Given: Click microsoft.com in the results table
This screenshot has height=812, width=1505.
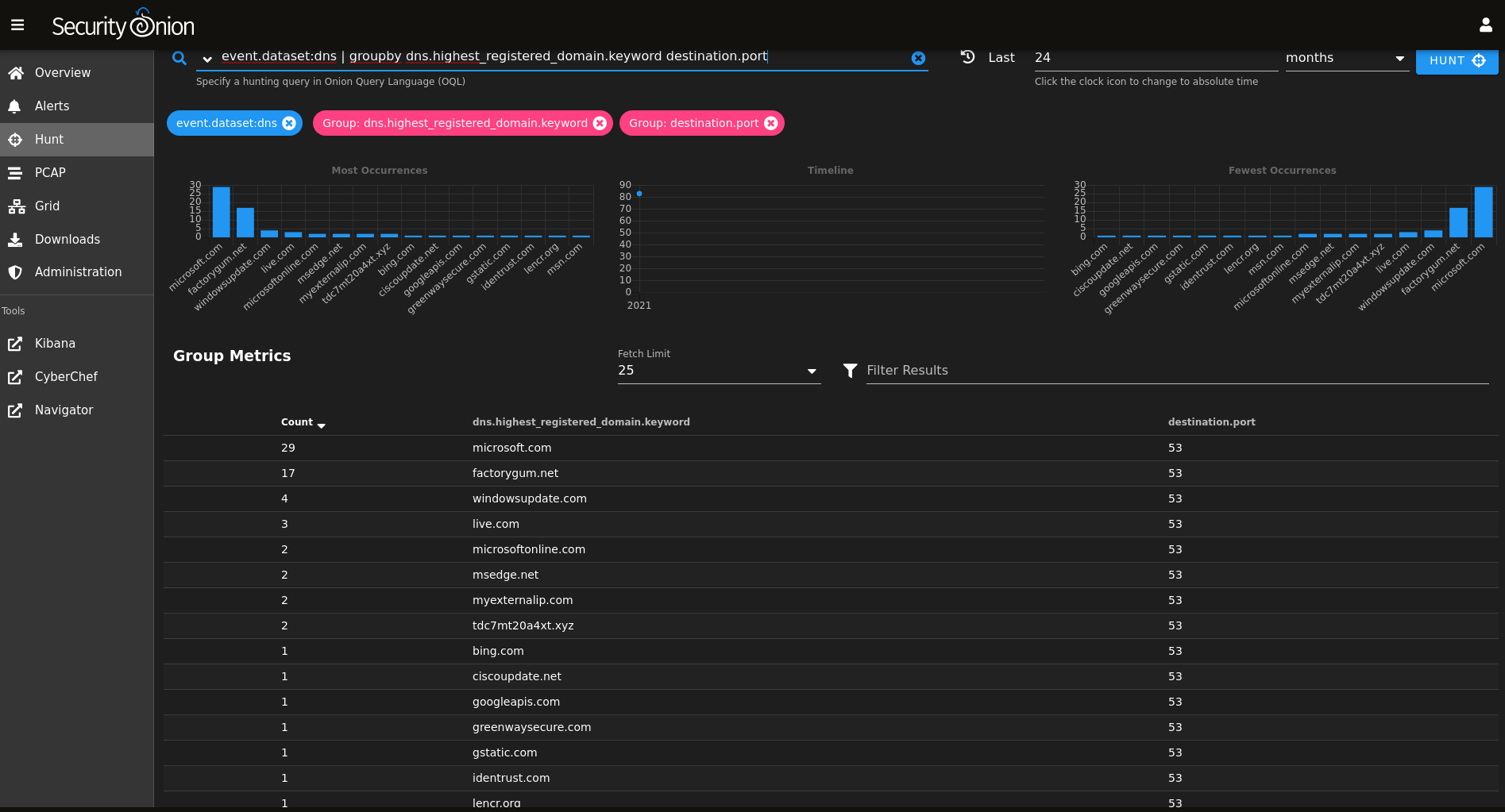Looking at the screenshot, I should click(511, 448).
